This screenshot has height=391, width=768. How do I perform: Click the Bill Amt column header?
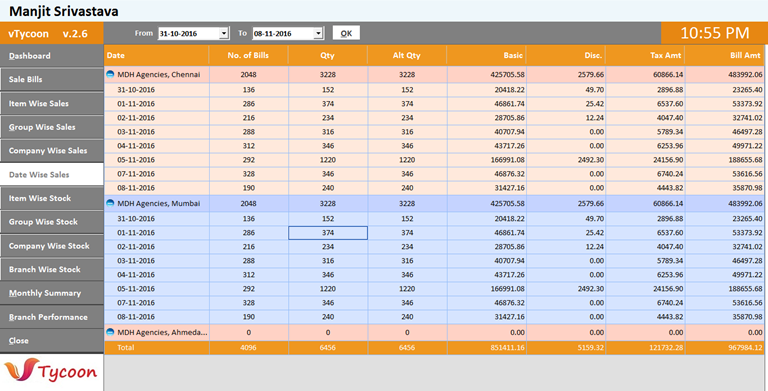click(724, 56)
